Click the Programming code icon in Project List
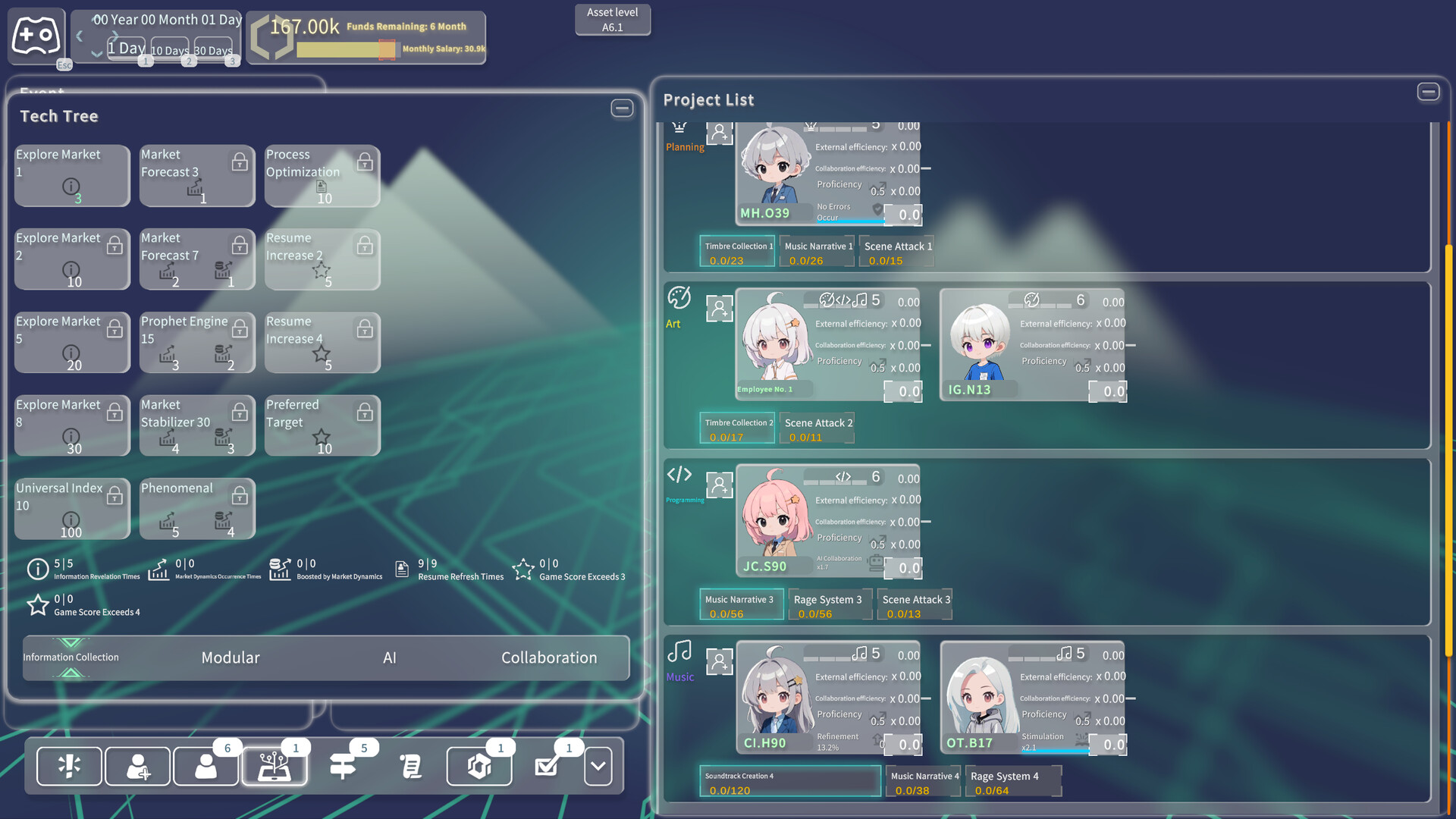 [679, 474]
